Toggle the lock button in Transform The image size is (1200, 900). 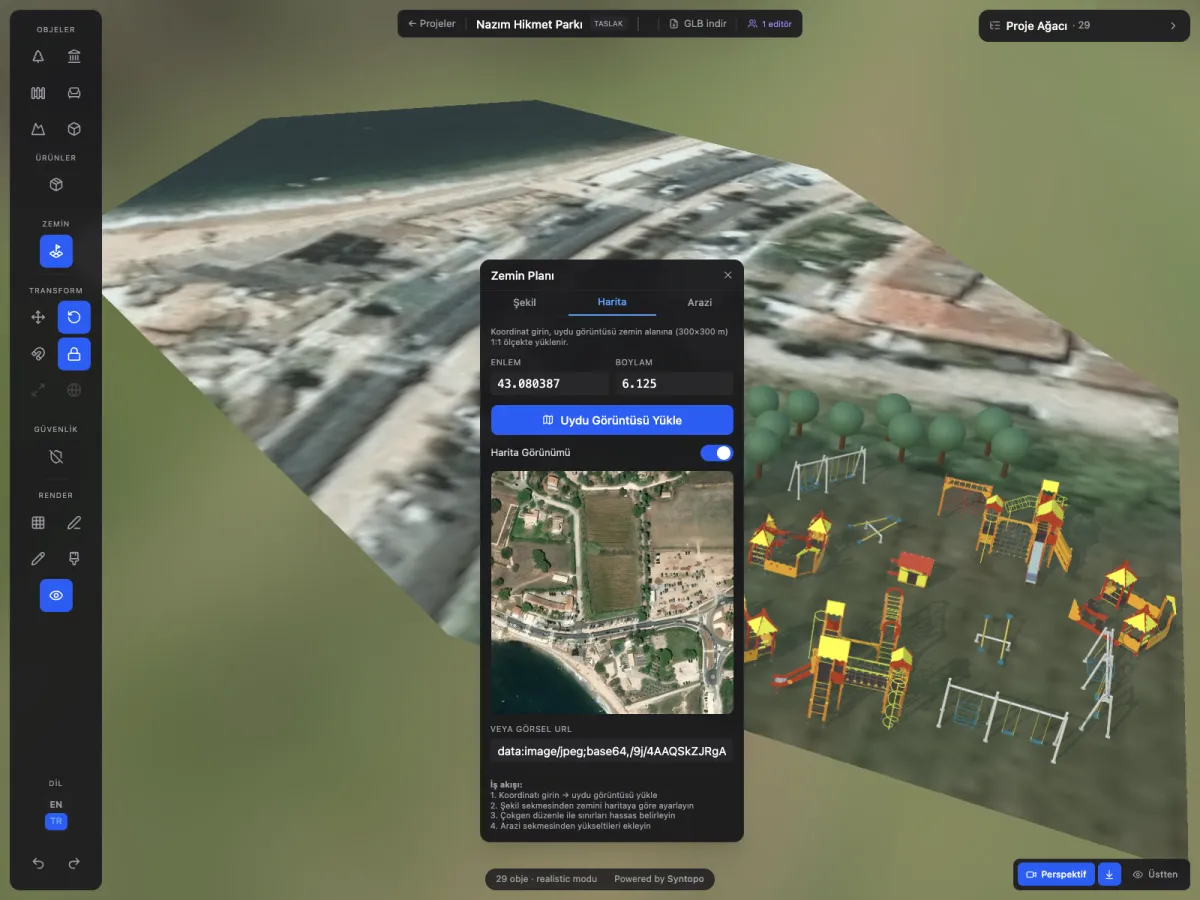point(74,354)
